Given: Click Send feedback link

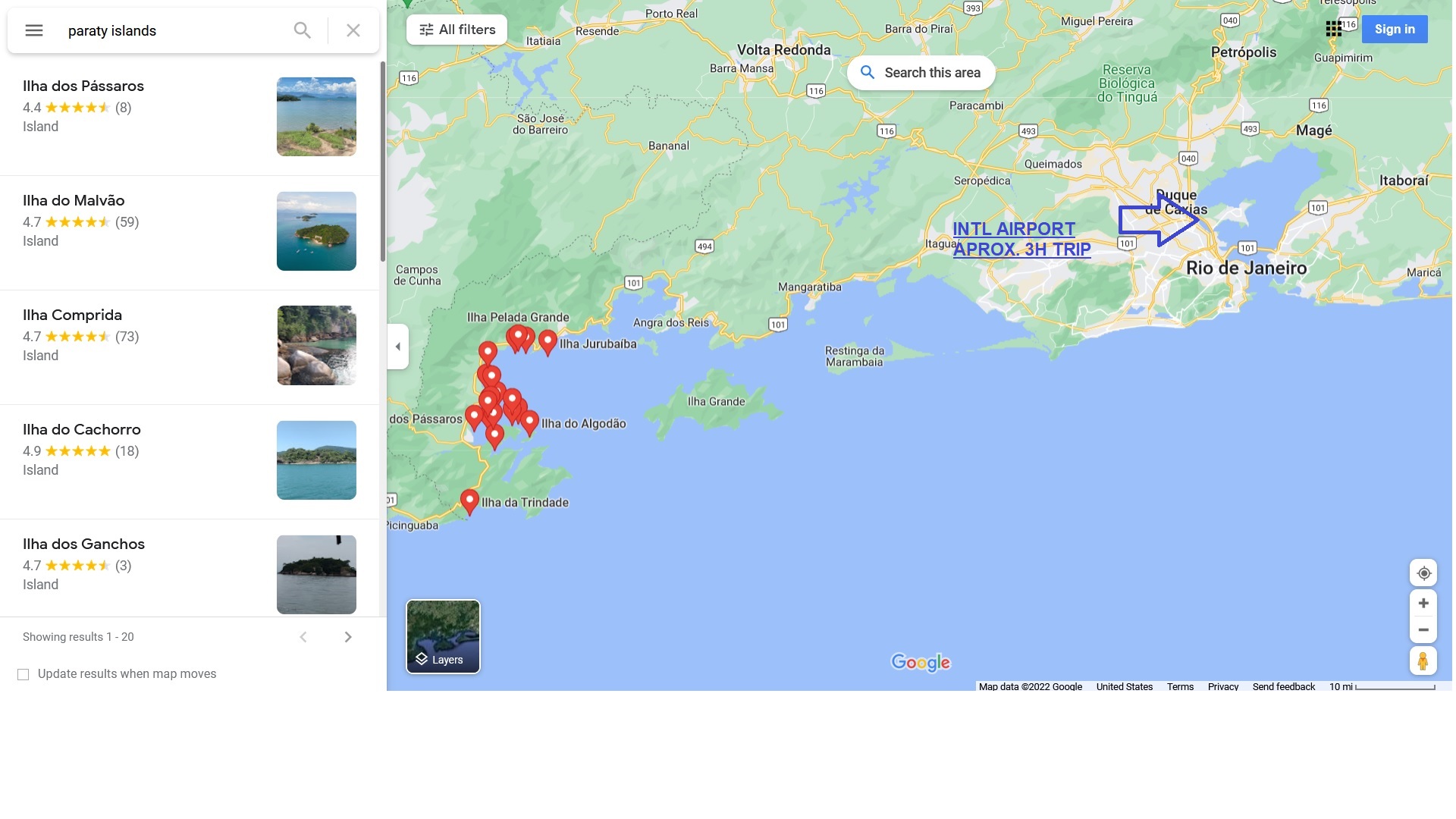Looking at the screenshot, I should tap(1284, 686).
